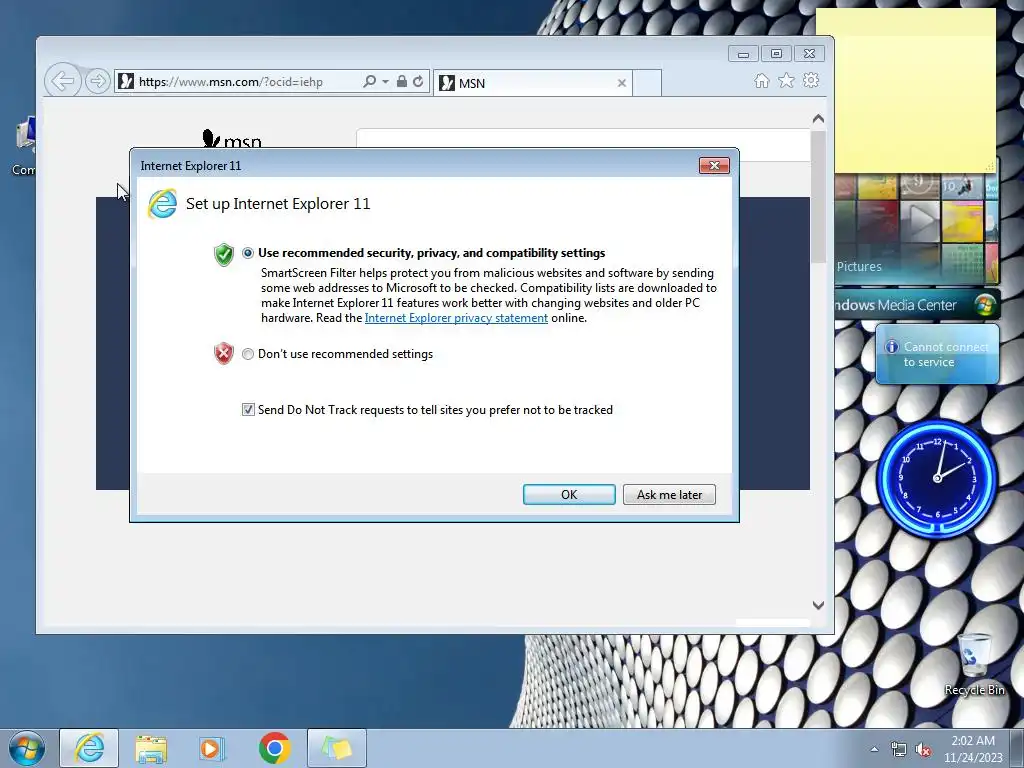Click the muted volume tray icon
1024x768 pixels.
pos(923,749)
